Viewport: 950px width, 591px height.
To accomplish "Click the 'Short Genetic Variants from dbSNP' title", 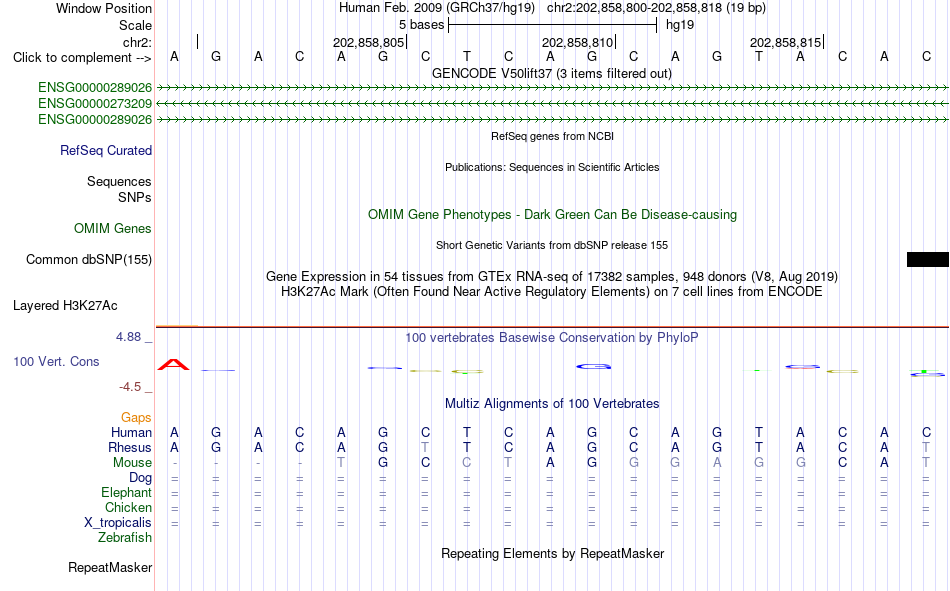I will tap(552, 245).
